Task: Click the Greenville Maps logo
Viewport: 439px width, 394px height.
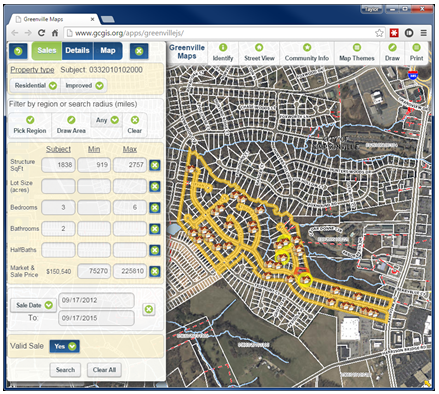Action: [x=187, y=52]
